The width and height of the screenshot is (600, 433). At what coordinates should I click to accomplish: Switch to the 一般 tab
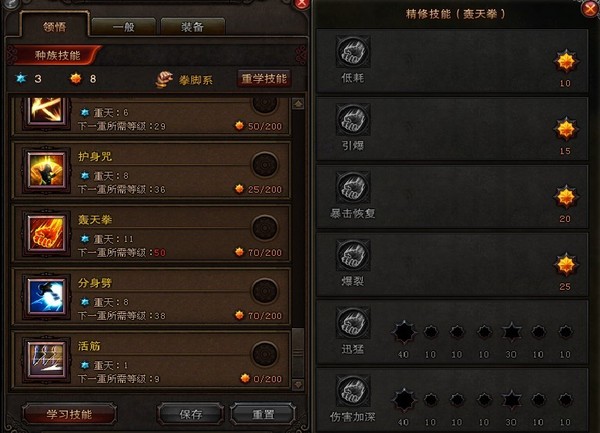[x=124, y=27]
